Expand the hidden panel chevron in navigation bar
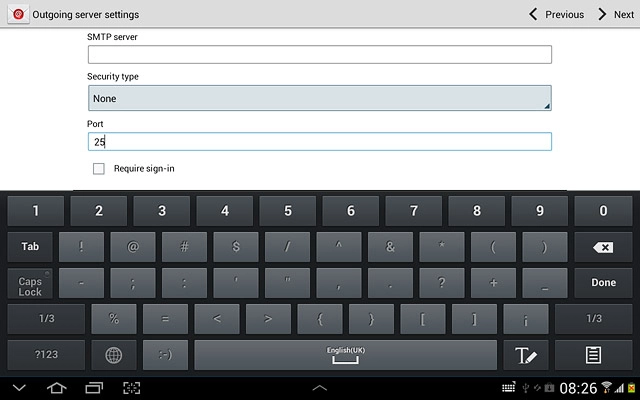The height and width of the screenshot is (400, 640). (x=319, y=387)
